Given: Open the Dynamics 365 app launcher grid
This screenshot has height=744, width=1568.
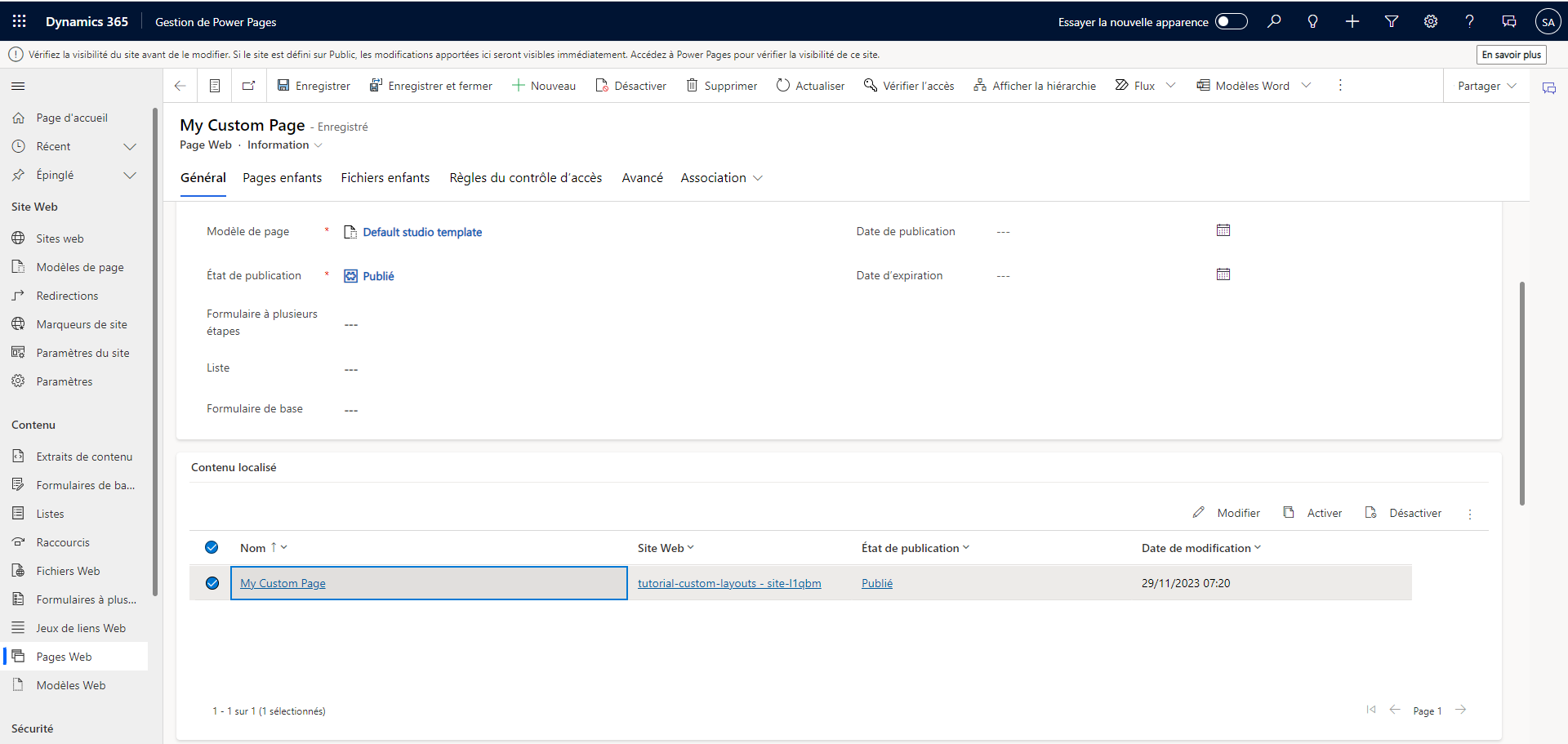Looking at the screenshot, I should [20, 22].
